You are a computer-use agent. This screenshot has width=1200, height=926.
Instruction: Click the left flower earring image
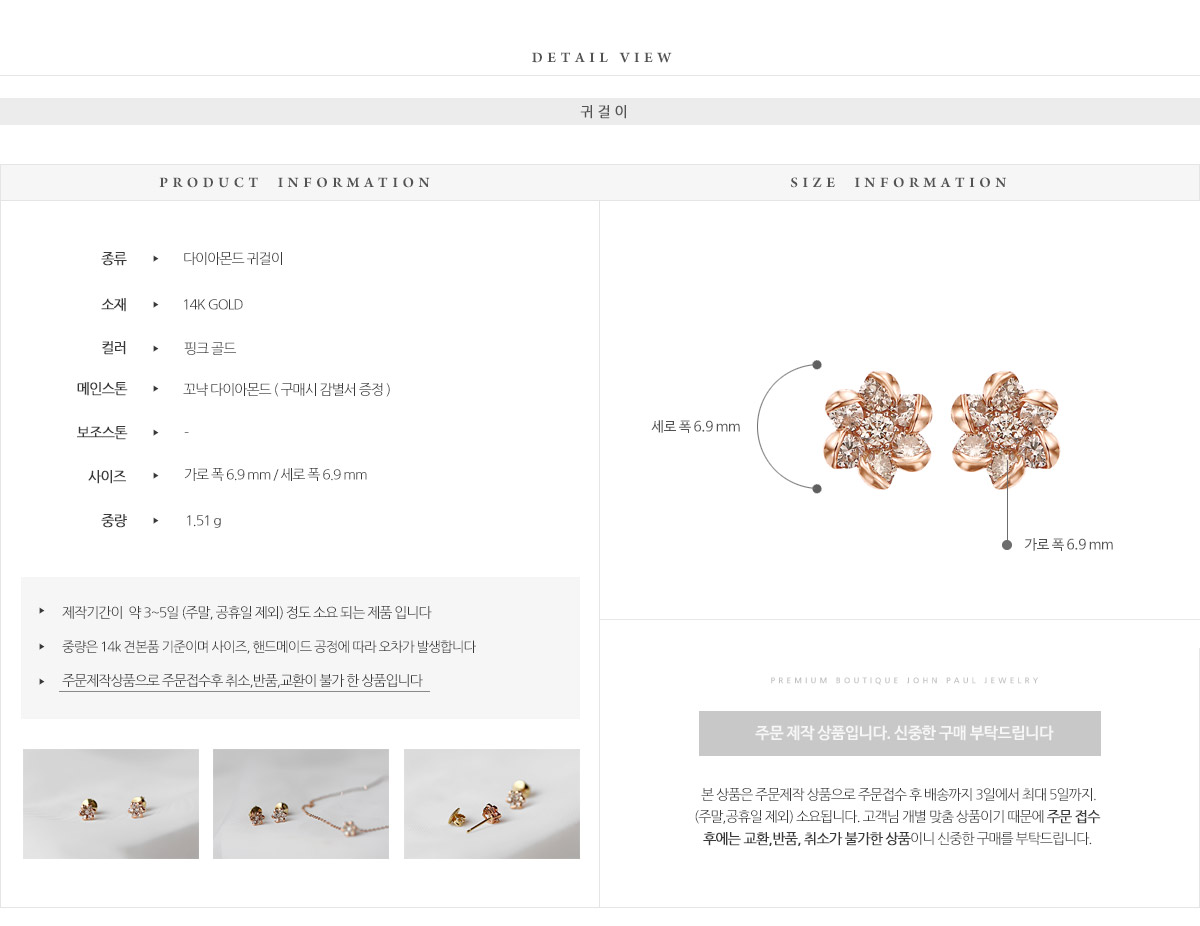pos(878,430)
